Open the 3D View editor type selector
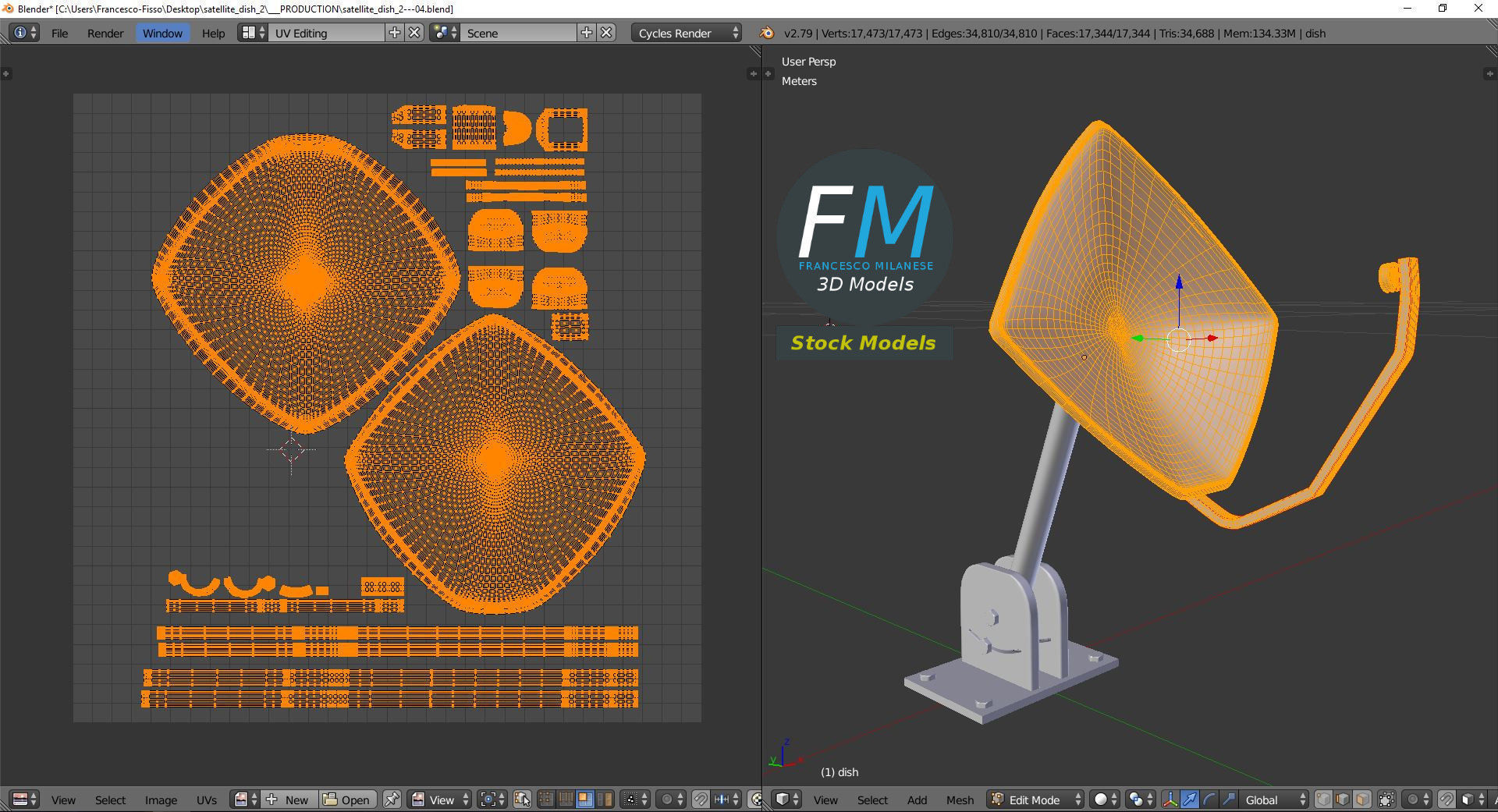 tap(786, 800)
